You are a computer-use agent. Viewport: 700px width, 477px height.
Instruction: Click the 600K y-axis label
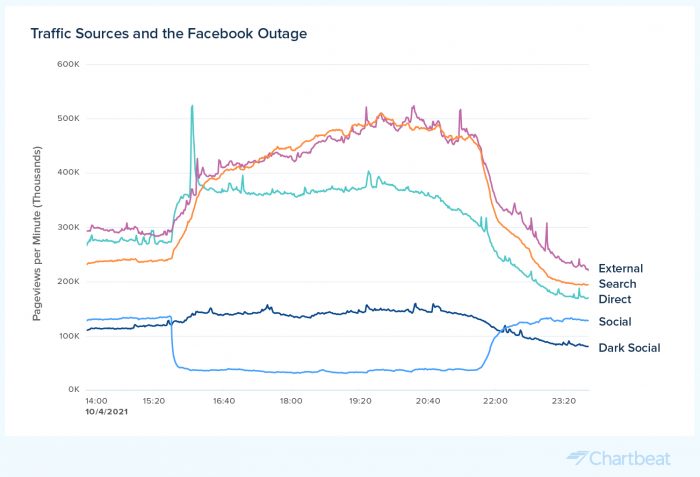click(x=68, y=64)
